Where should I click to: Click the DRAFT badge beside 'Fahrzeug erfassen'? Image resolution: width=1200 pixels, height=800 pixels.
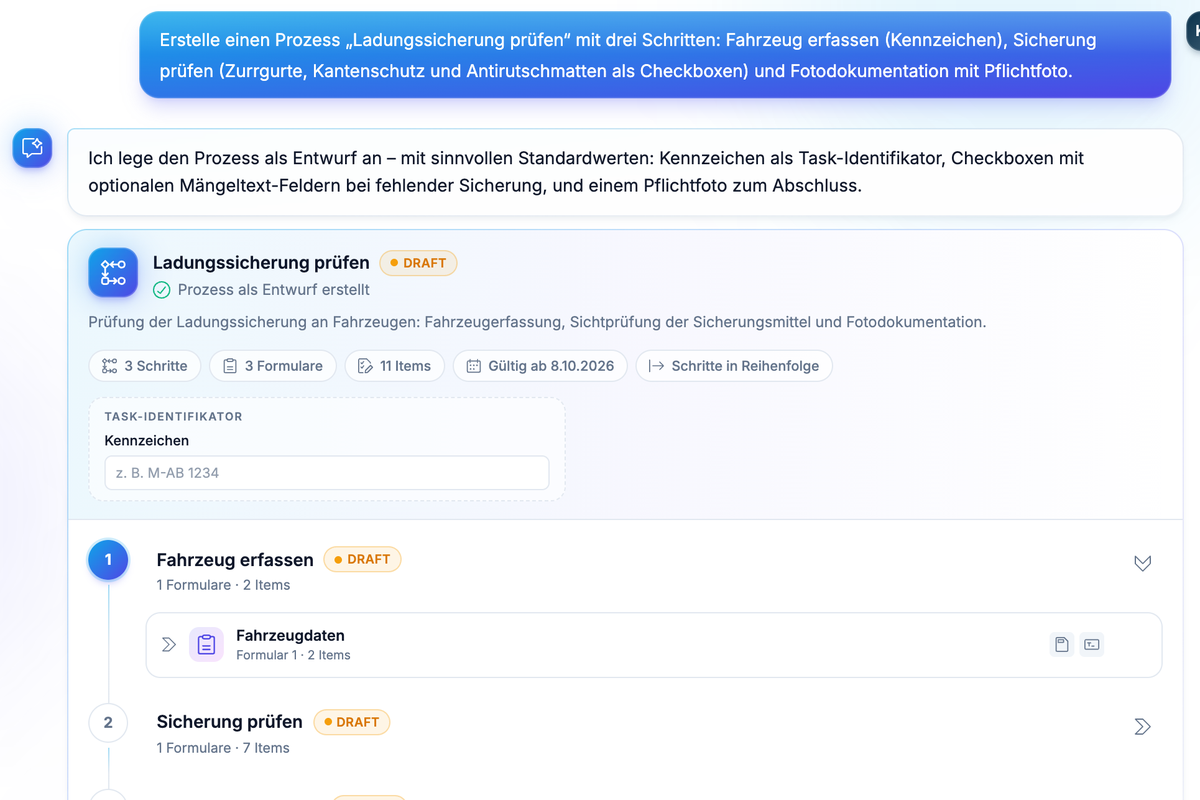362,559
